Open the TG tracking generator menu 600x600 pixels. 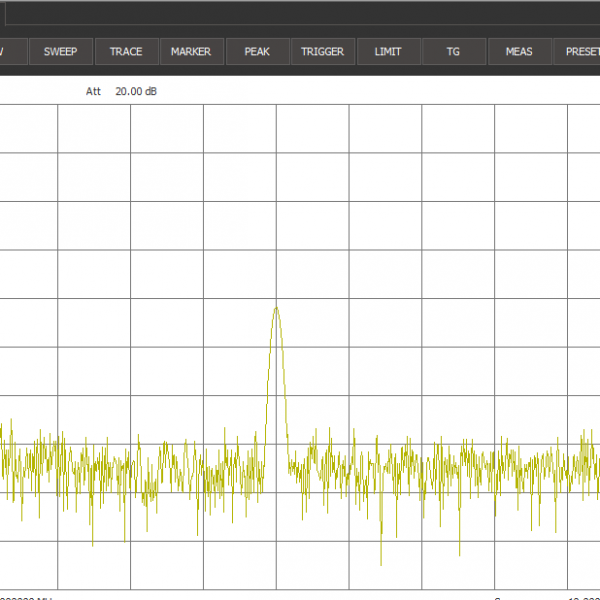click(453, 51)
